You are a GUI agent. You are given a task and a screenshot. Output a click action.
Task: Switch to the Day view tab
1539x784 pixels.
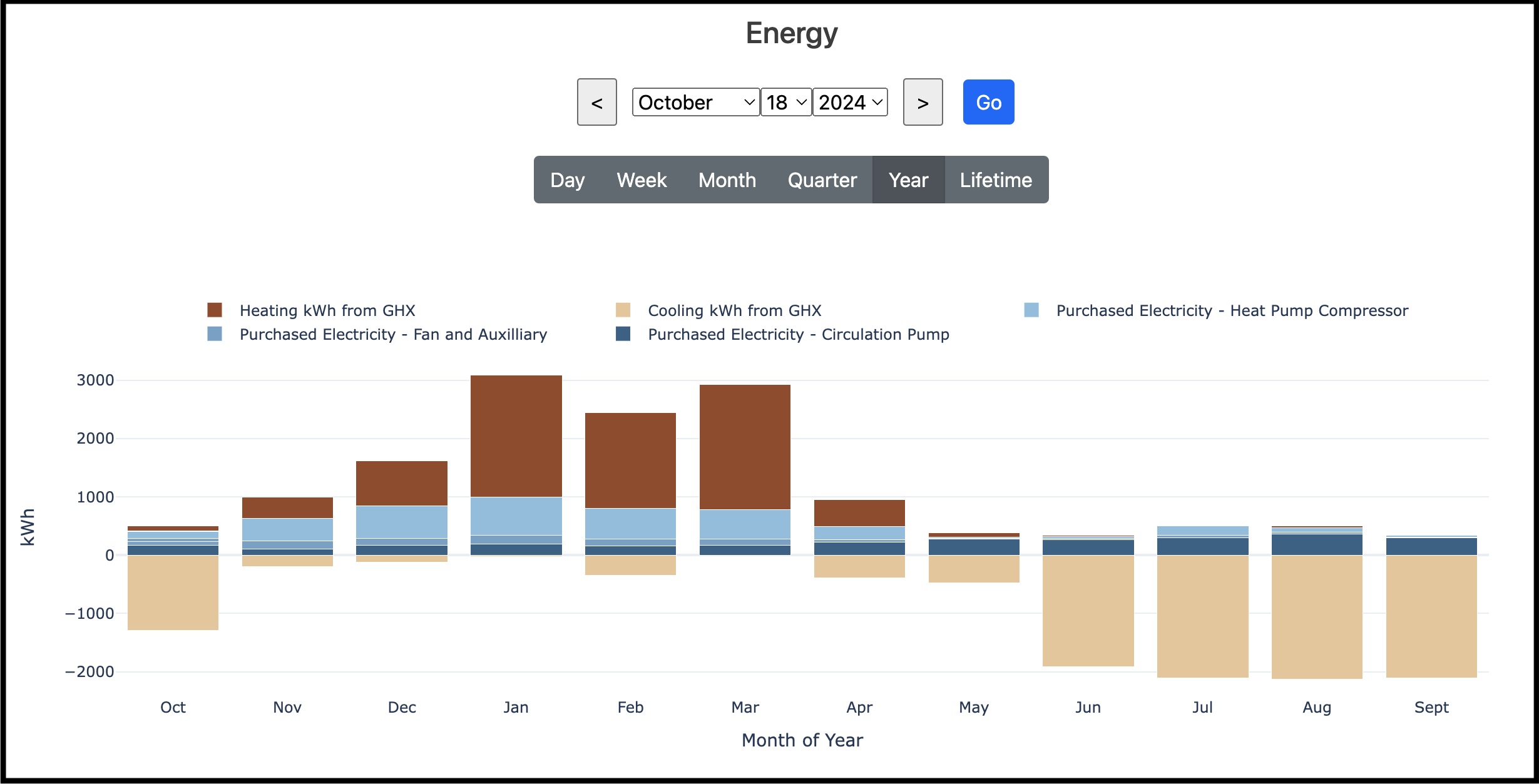coord(567,180)
